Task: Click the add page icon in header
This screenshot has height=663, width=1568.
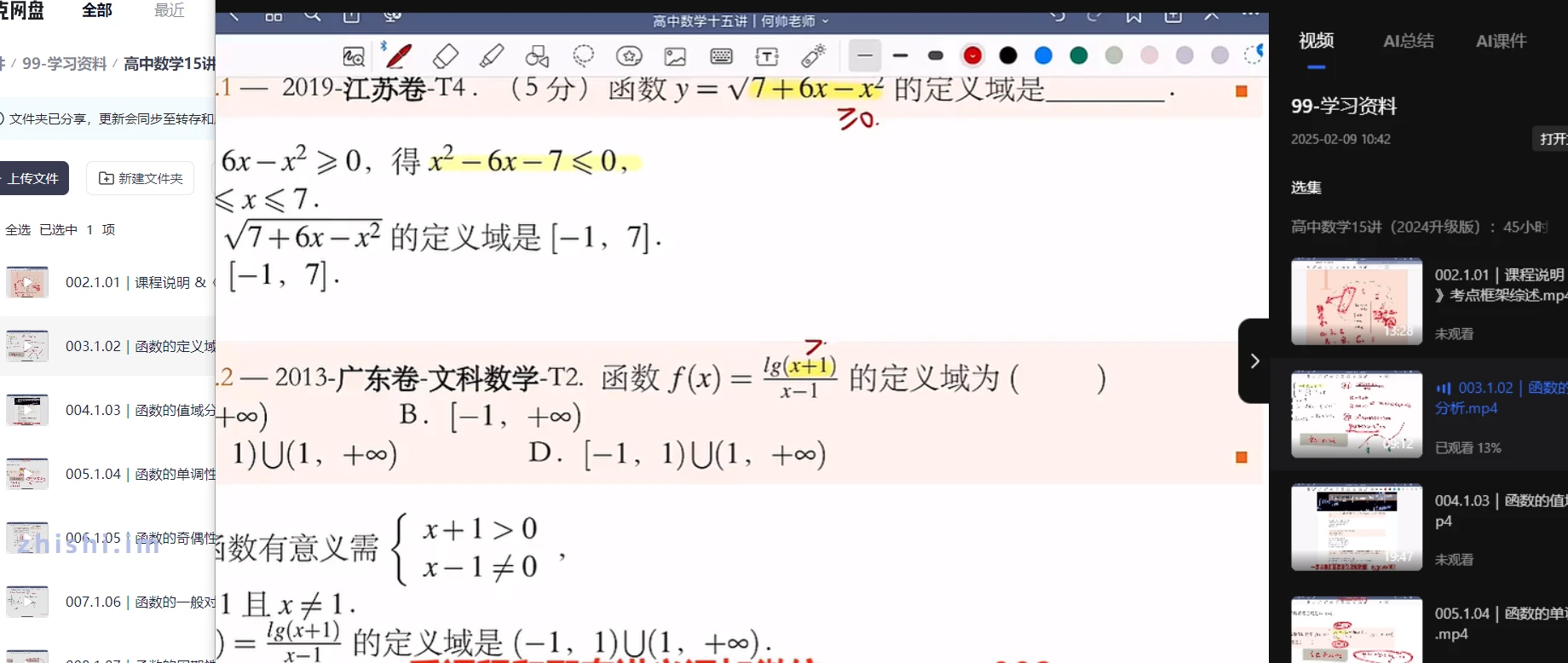Action: [x=1173, y=15]
